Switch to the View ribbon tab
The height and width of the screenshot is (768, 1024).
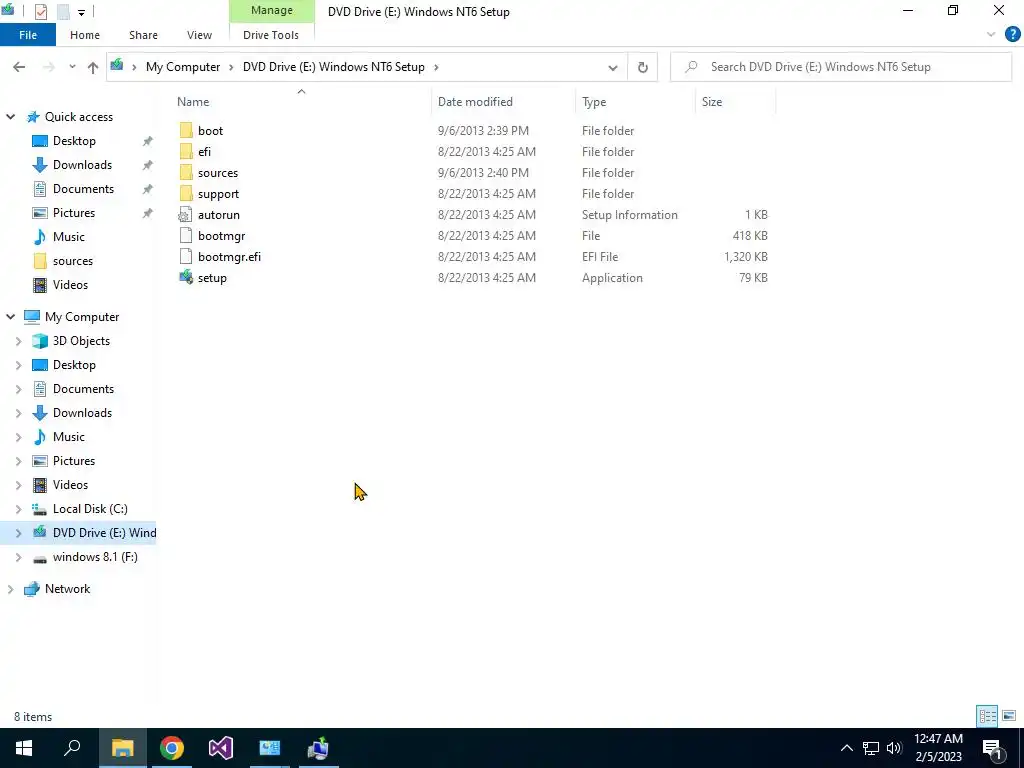199,35
